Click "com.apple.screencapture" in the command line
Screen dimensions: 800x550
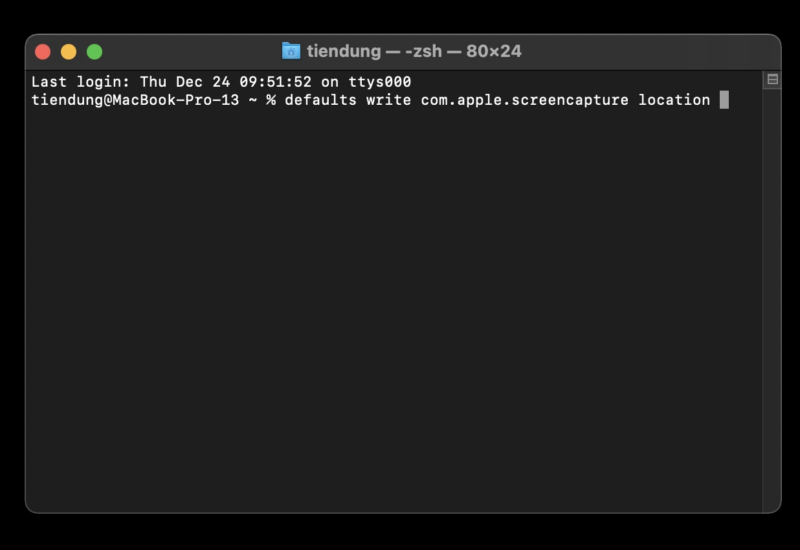point(524,100)
